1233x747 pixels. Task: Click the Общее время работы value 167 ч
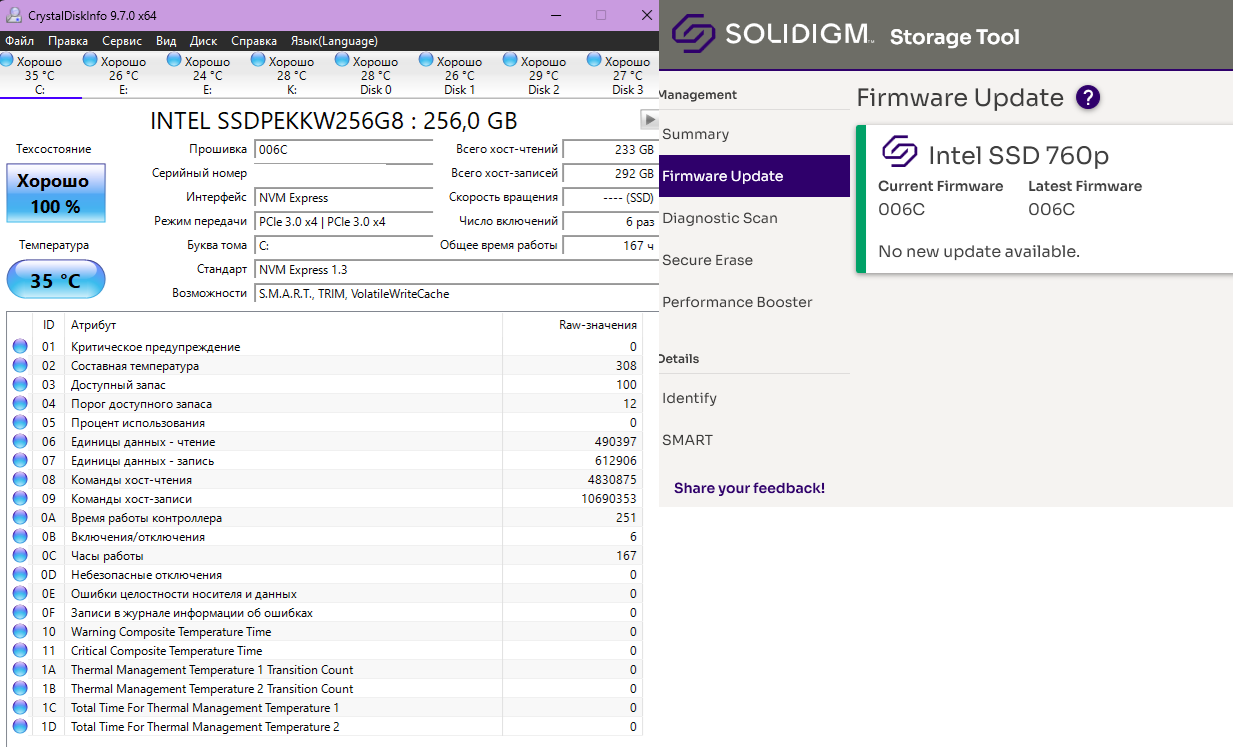[x=610, y=246]
